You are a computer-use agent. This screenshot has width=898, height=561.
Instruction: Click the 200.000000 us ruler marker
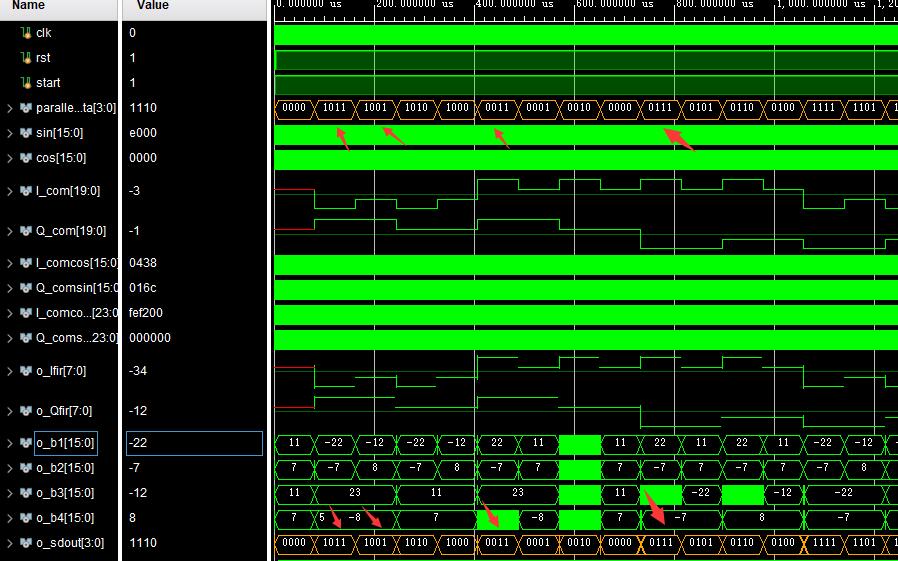click(x=415, y=4)
